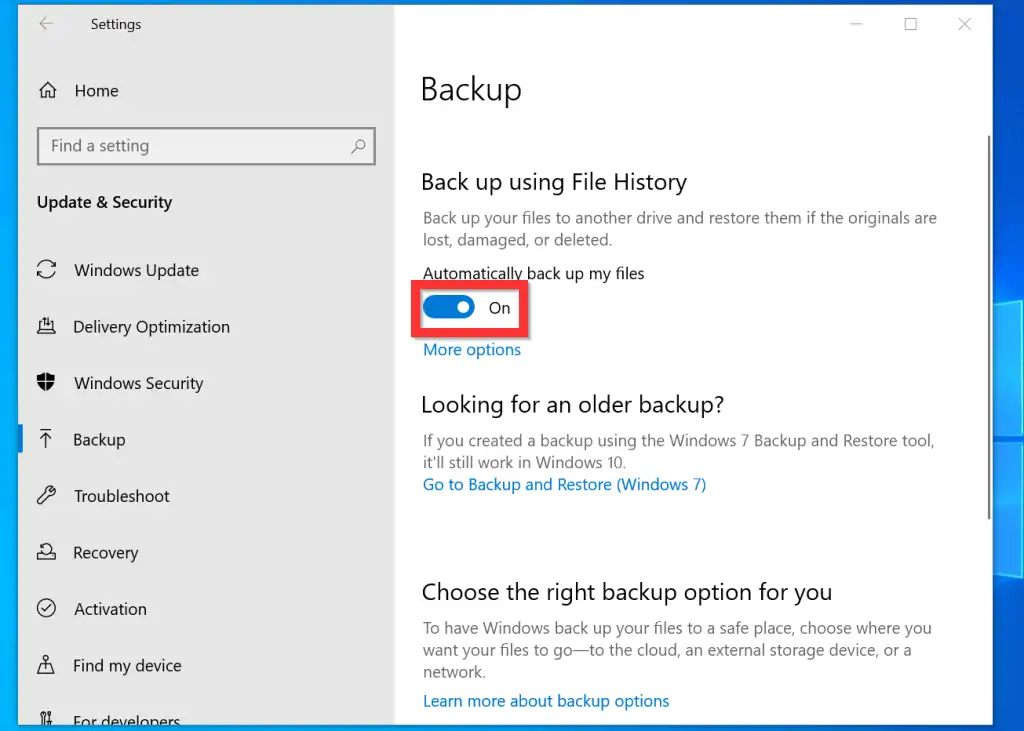Select the Windows Update sidebar icon
This screenshot has width=1024, height=731.
tap(47, 270)
